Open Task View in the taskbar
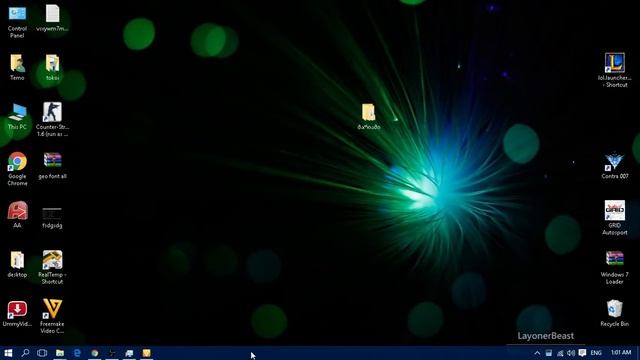This screenshot has width=640, height=360. coord(42,353)
